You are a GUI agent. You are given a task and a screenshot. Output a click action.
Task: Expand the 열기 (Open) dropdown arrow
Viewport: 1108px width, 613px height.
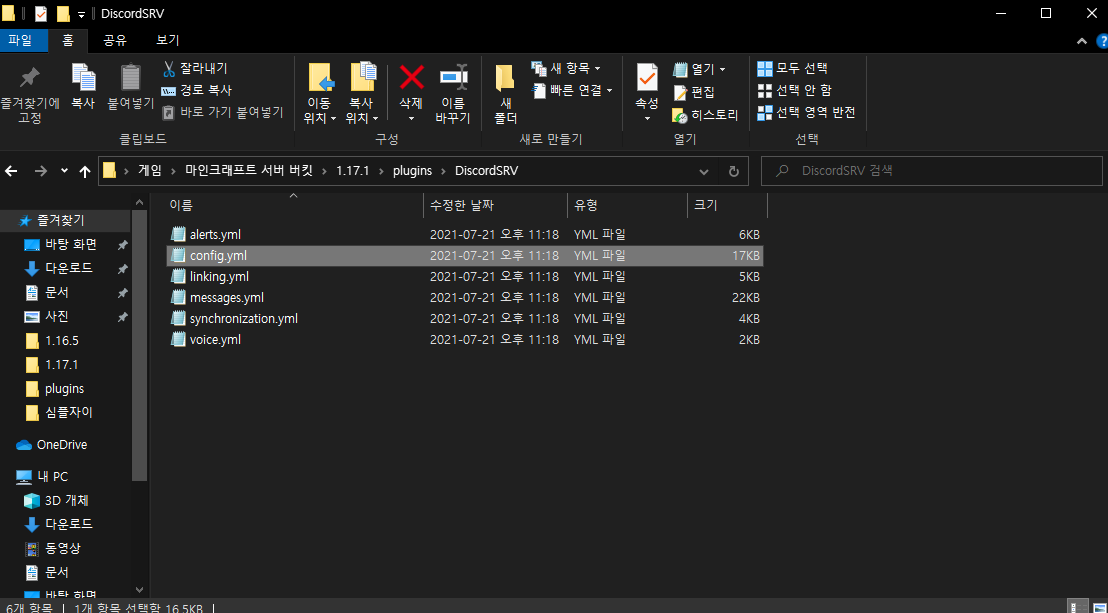(x=722, y=69)
